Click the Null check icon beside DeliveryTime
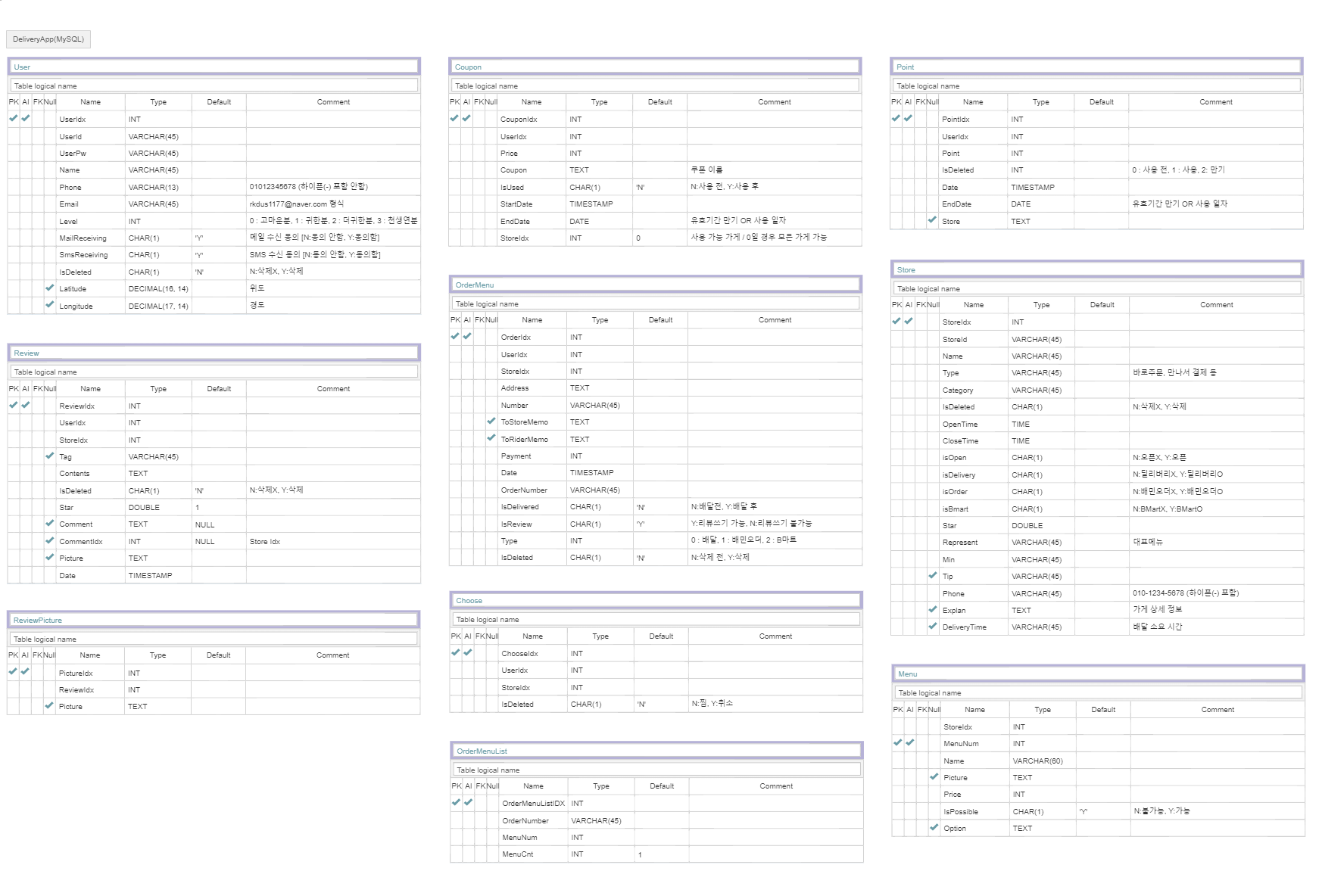The width and height of the screenshot is (1322, 896). coord(933,626)
